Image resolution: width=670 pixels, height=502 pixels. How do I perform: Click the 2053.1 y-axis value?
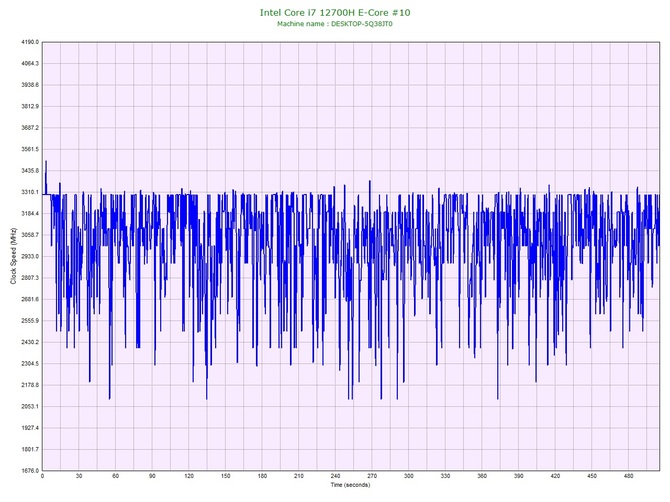(x=30, y=406)
